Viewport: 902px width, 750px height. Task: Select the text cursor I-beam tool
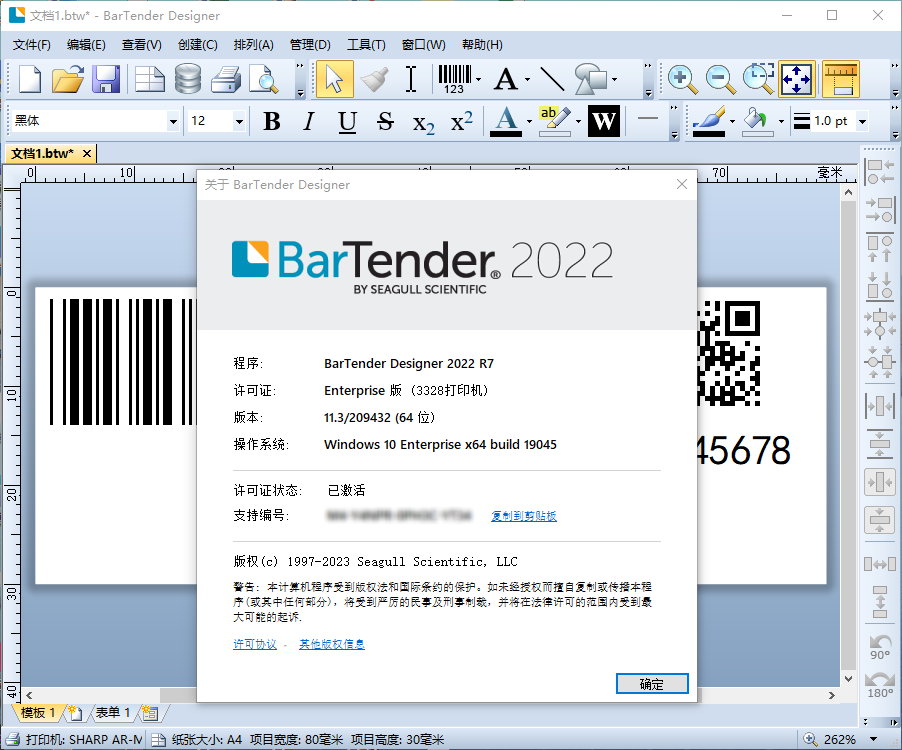coord(411,79)
